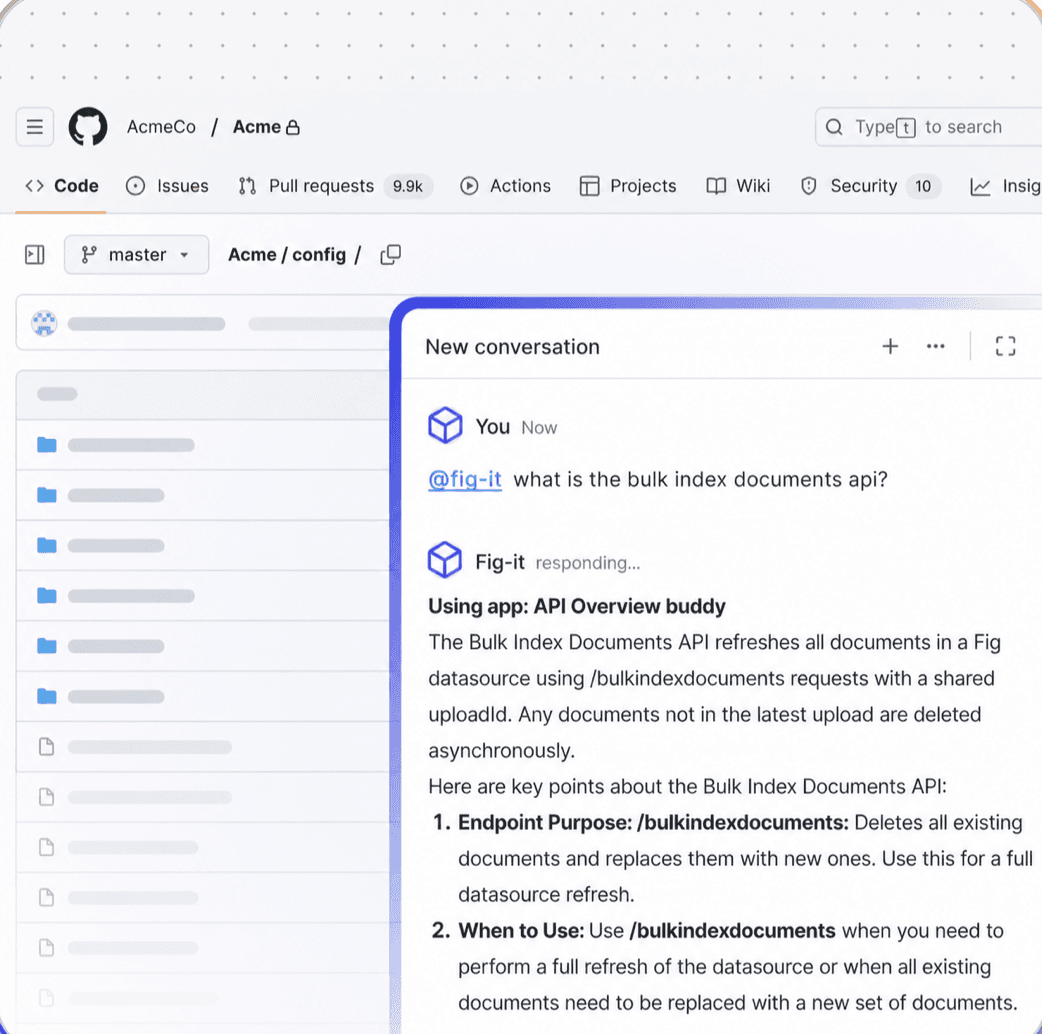Click the You user cube avatar
Image resolution: width=1042 pixels, height=1034 pixels.
pos(445,425)
